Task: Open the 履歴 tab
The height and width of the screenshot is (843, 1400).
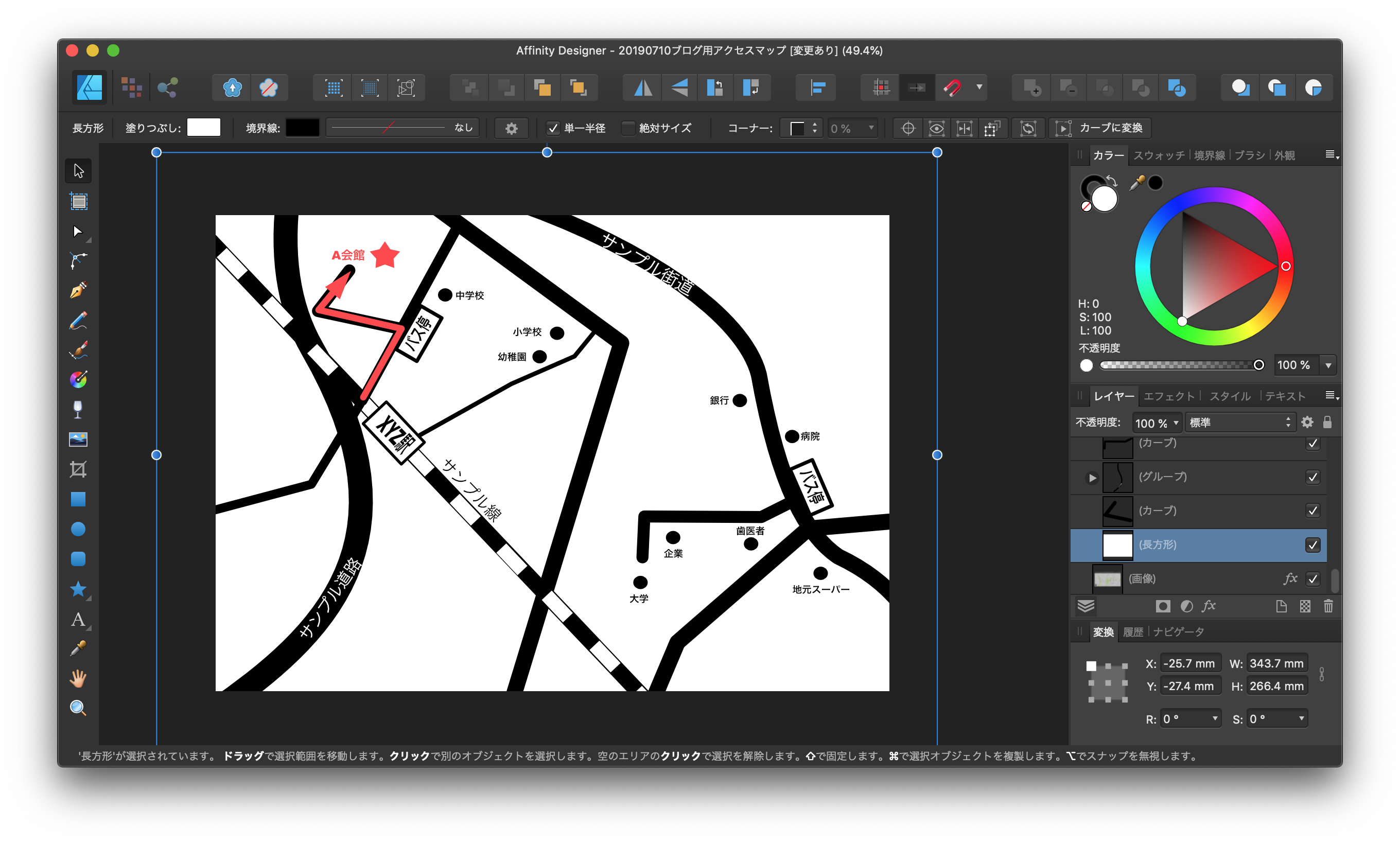Action: 1133,631
